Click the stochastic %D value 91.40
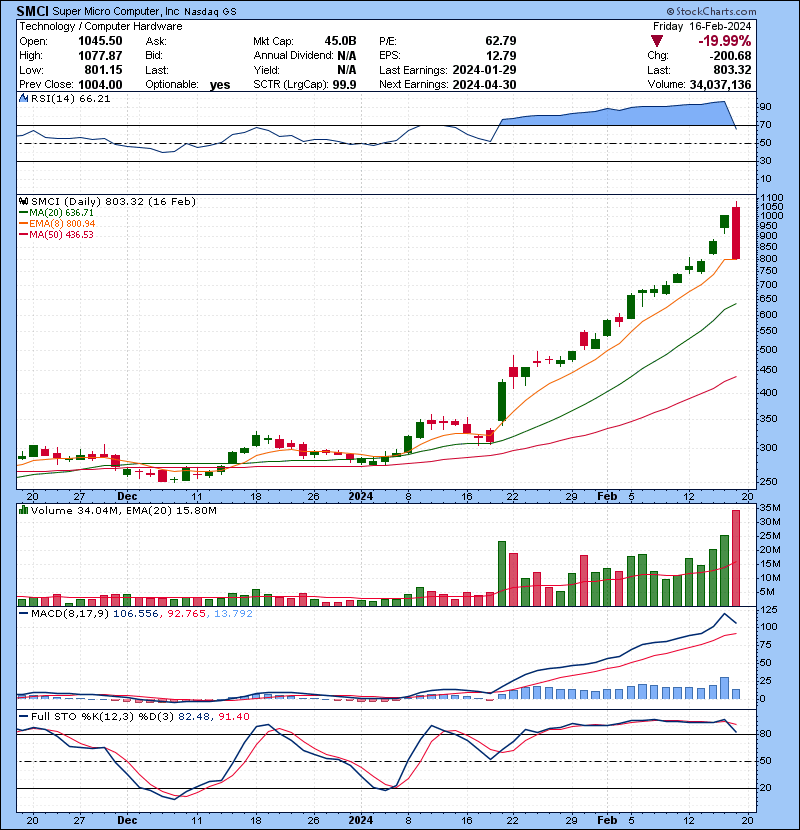Screen dimensions: 800x830 [233, 717]
